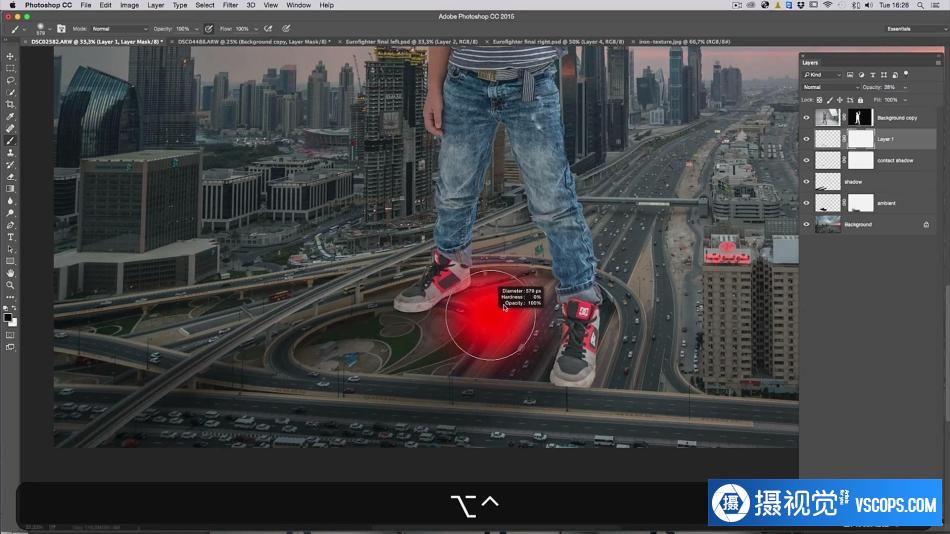Screen dimensions: 950x534
Task: Select the Eyedropper tool
Action: [10, 116]
